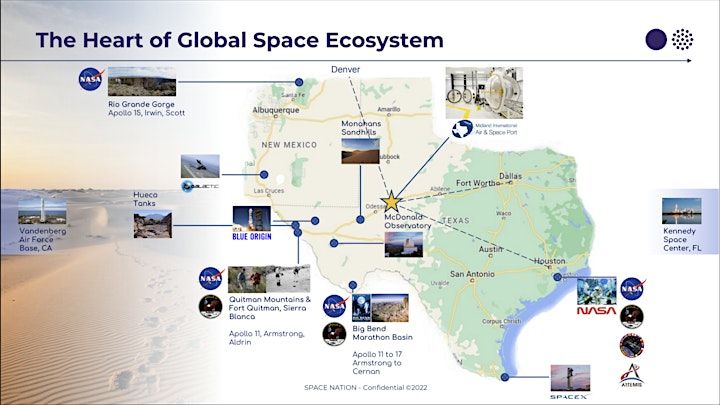This screenshot has height=405, width=720.
Task: Click the Denver label above the map
Action: pyautogui.click(x=348, y=70)
